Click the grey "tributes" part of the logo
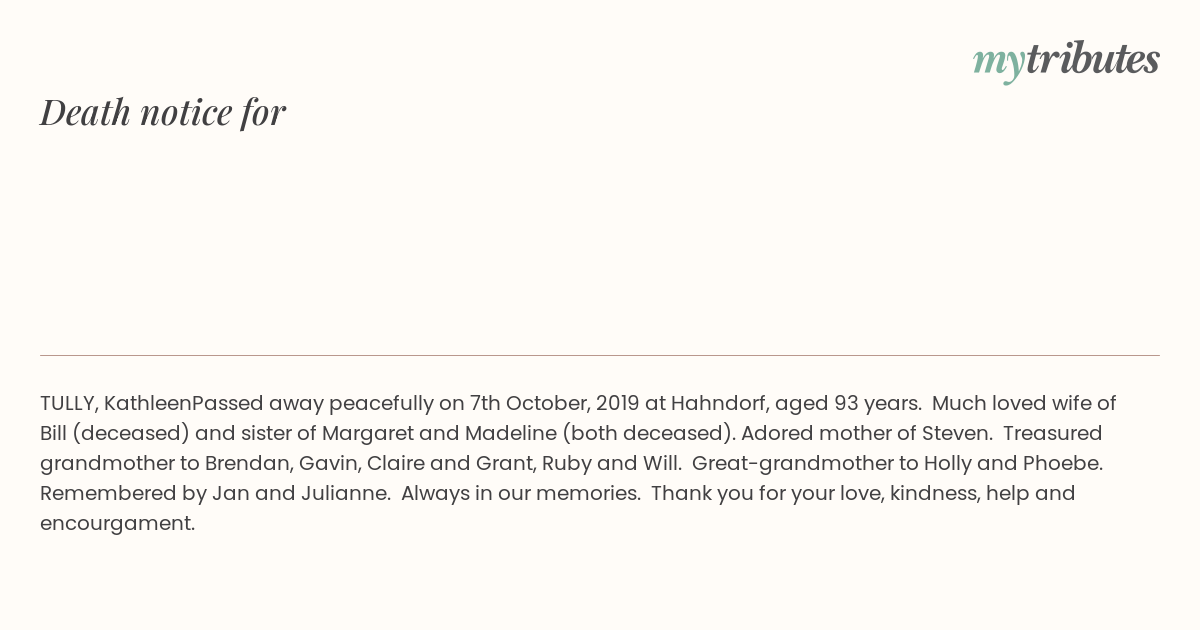The height and width of the screenshot is (630, 1200). point(1093,58)
